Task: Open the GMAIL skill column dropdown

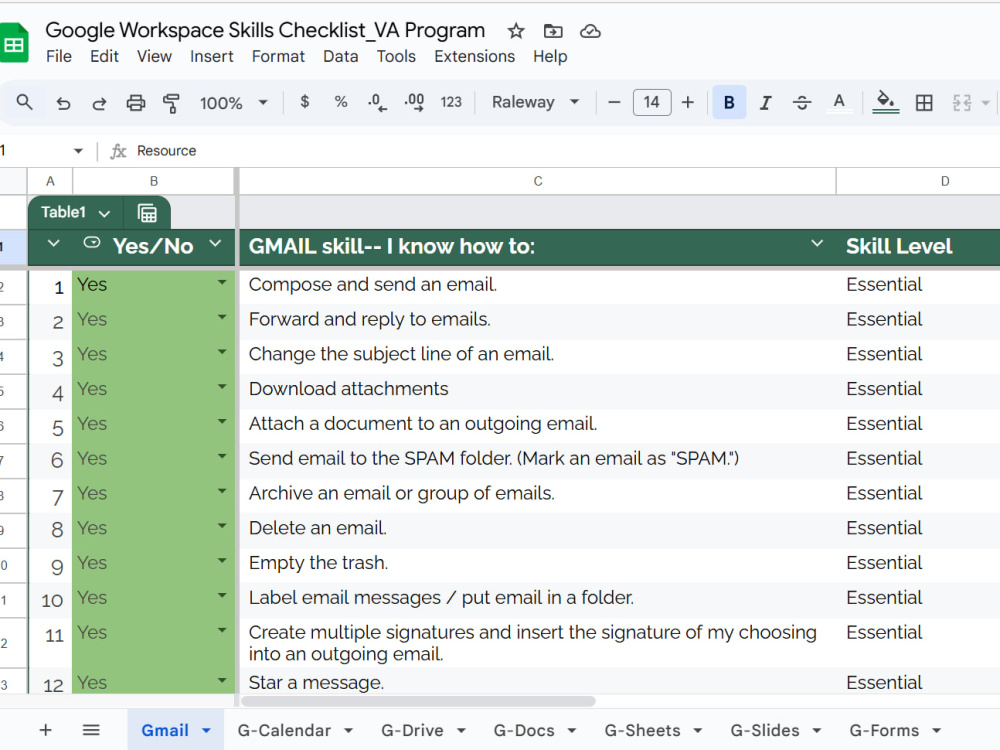Action: [x=816, y=243]
